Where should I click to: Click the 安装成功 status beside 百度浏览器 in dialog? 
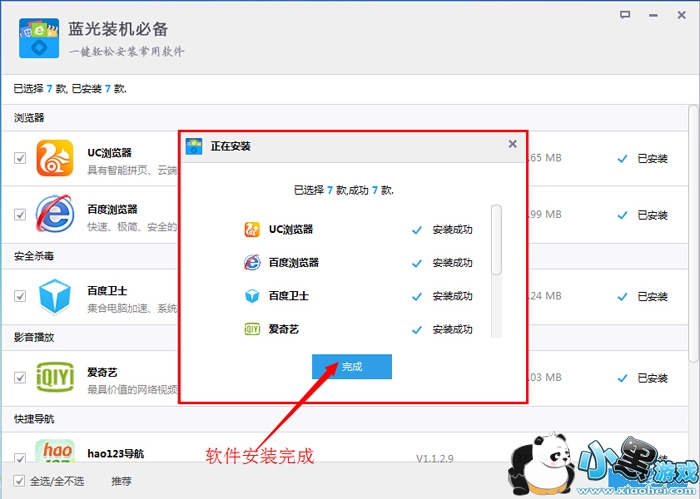click(452, 263)
